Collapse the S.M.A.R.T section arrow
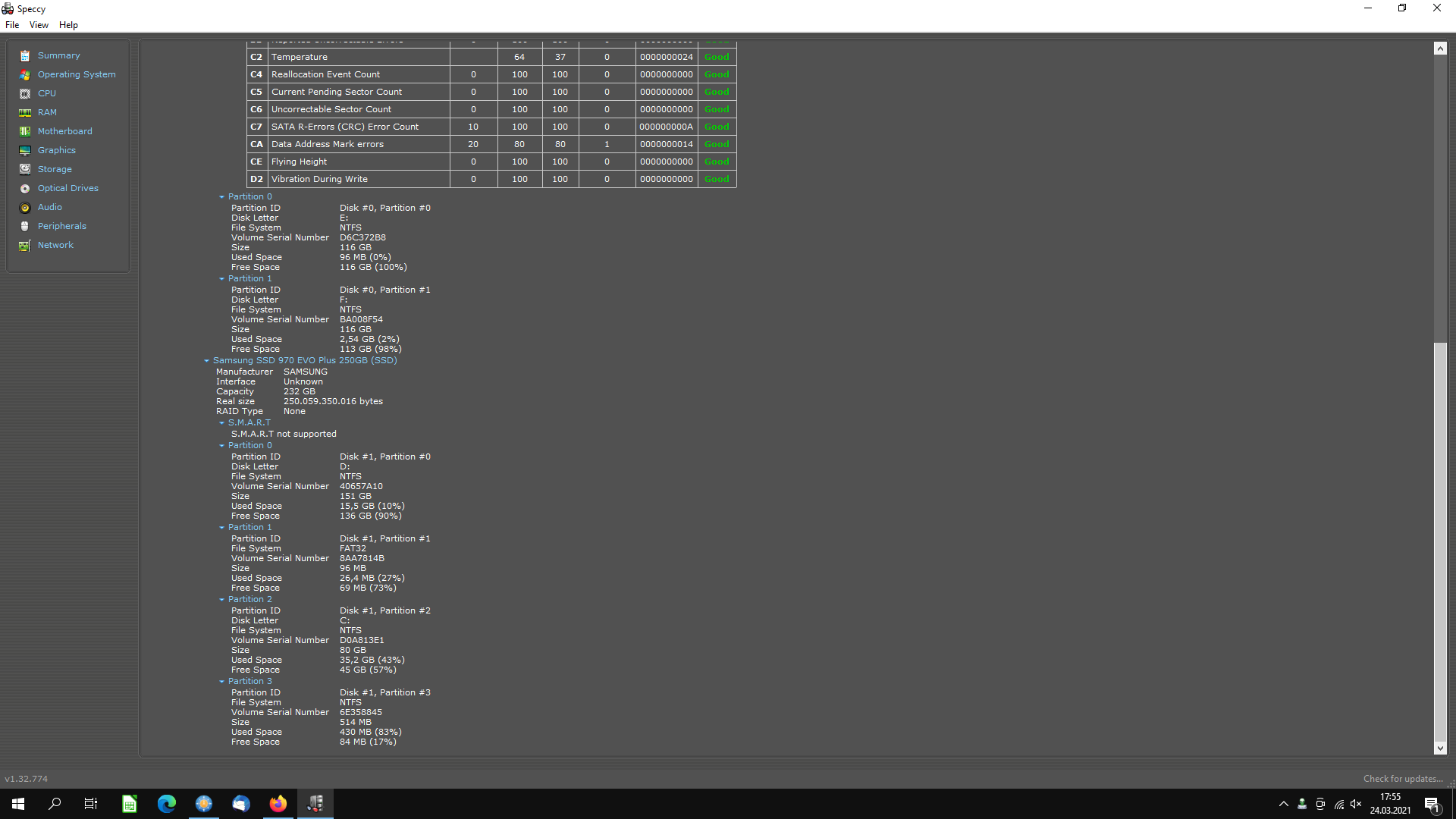1456x819 pixels. [x=221, y=423]
